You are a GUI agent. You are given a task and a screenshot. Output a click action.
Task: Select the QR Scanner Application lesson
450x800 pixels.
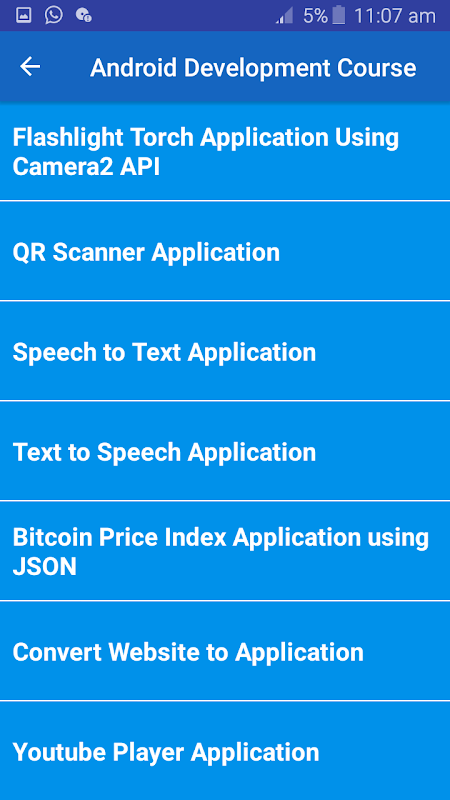click(x=225, y=251)
